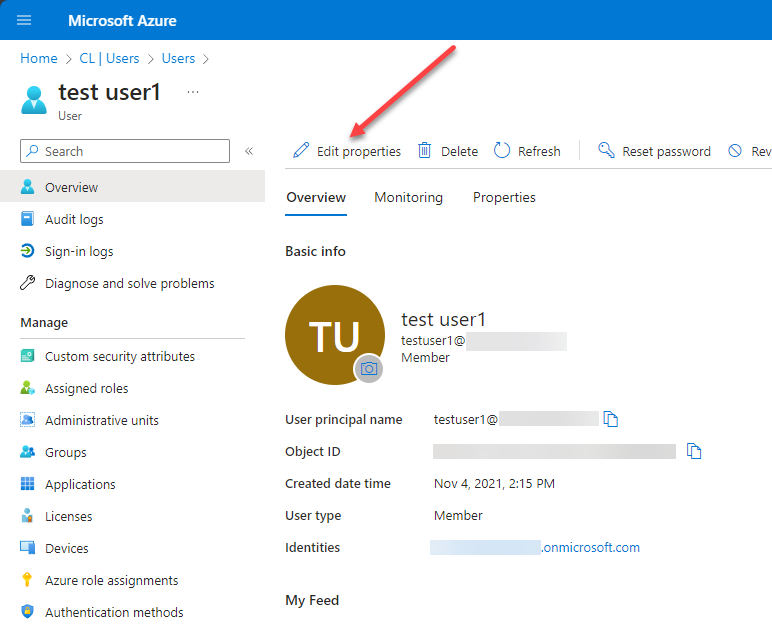Navigate to Users breadcrumb link
This screenshot has width=772, height=630.
(x=178, y=59)
